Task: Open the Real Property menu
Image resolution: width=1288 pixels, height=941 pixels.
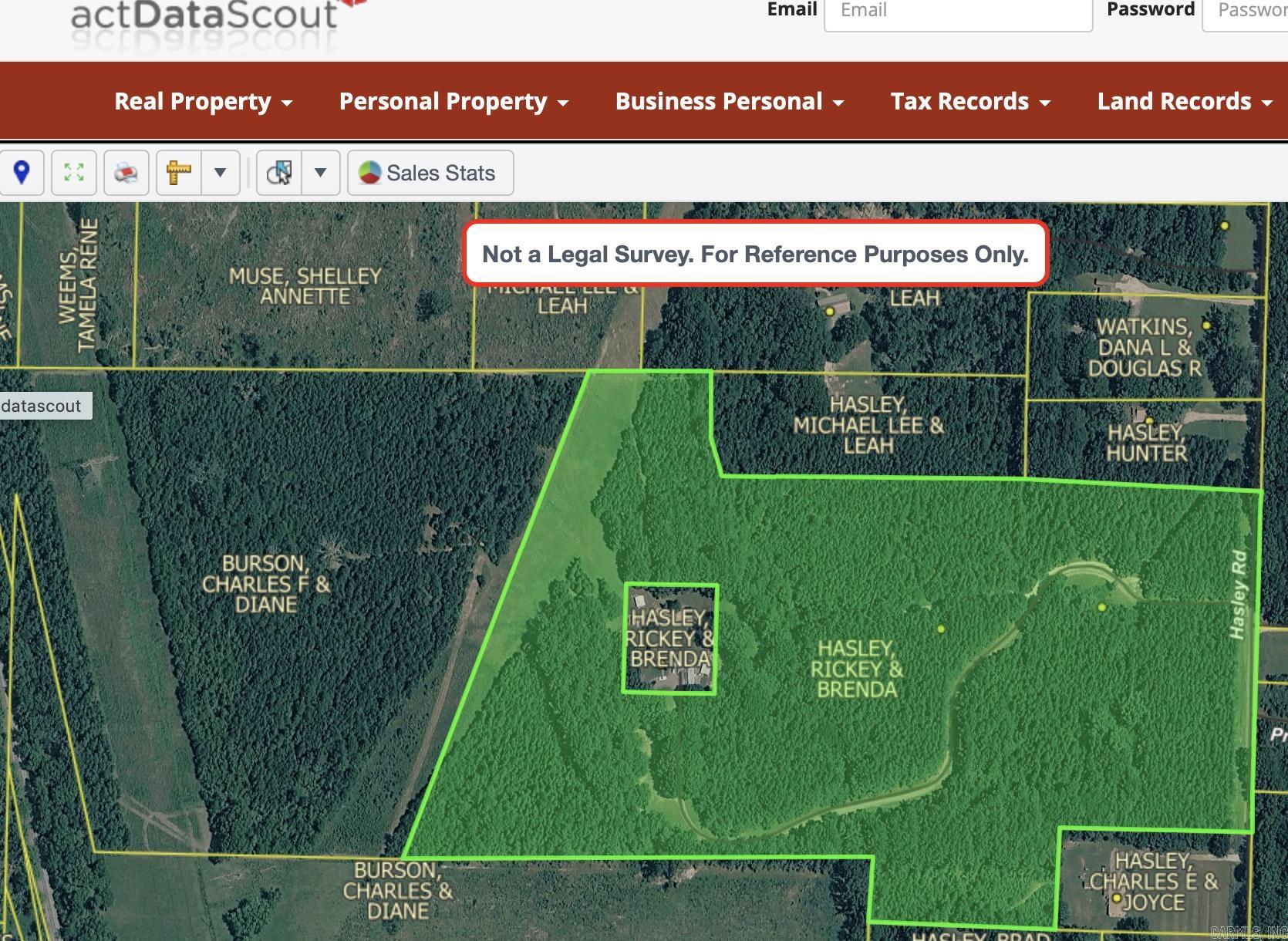Action: 204,101
